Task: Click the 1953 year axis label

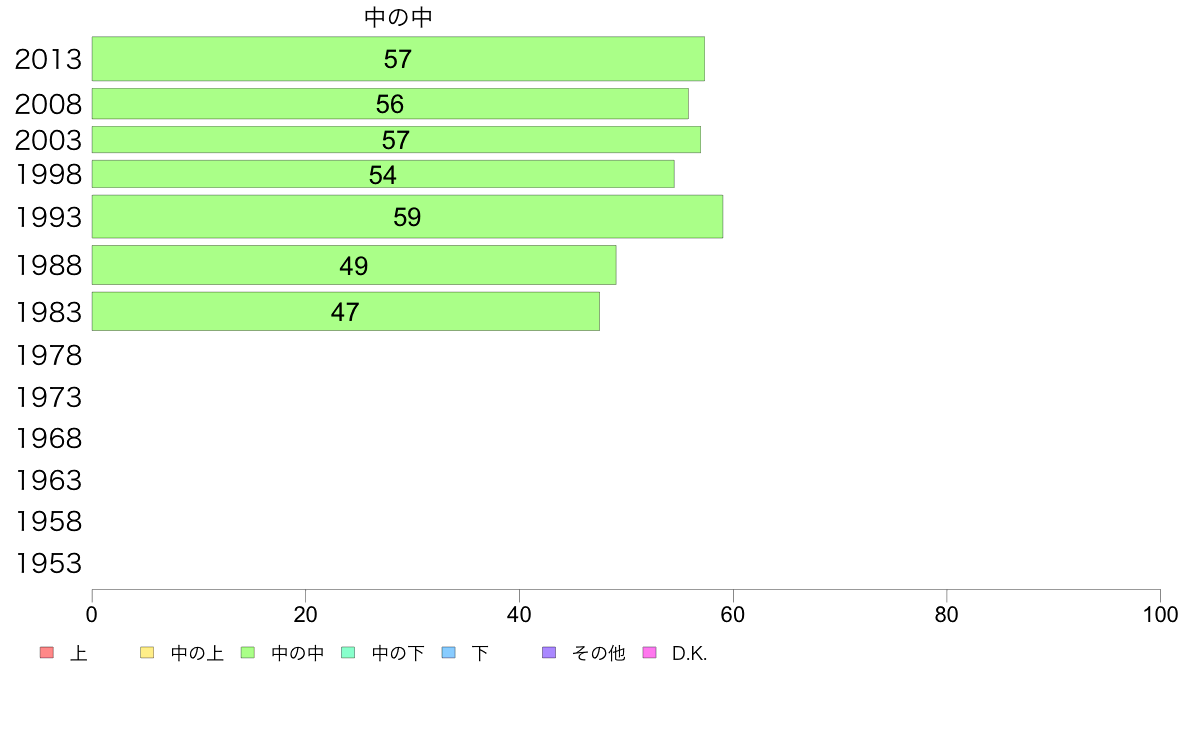Action: pyautogui.click(x=48, y=563)
